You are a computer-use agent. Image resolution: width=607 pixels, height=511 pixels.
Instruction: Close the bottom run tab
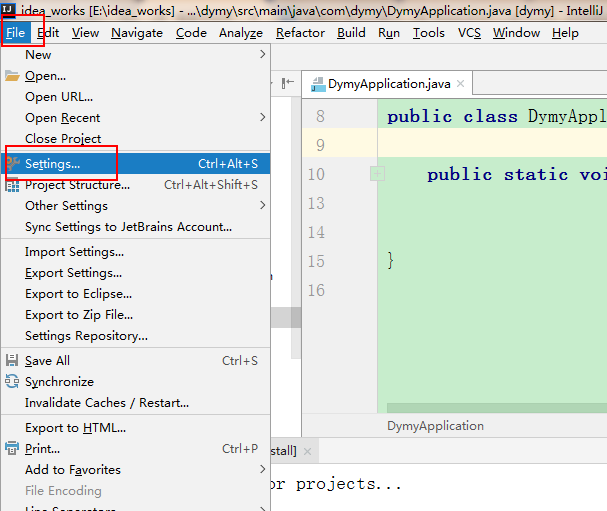tap(307, 451)
